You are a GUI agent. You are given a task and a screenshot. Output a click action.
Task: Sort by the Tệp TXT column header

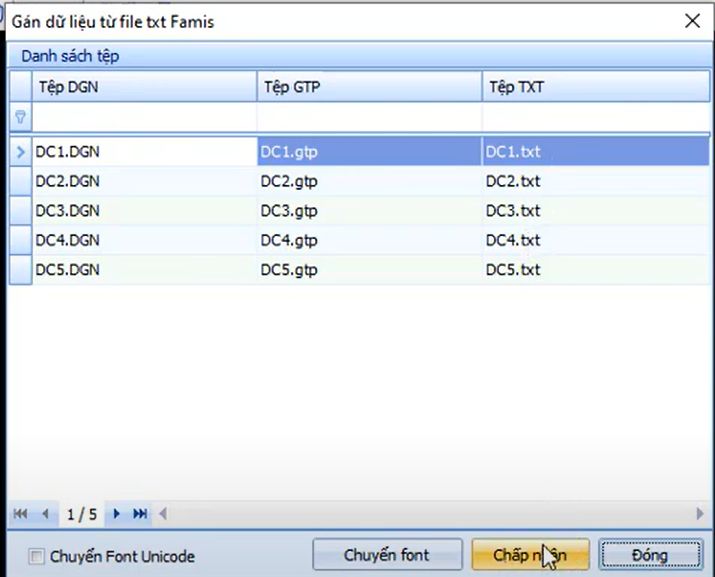pyautogui.click(x=595, y=87)
